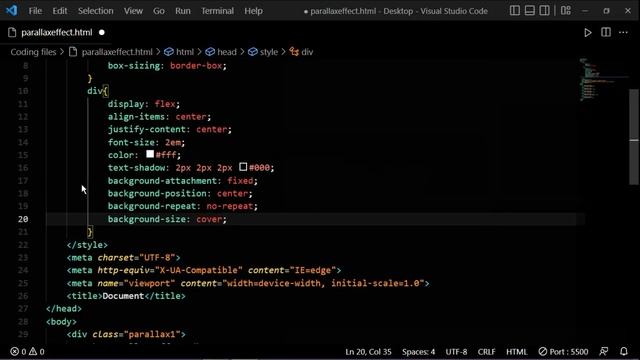Viewport: 640px width, 360px height.
Task: Click errors and warnings status indicator
Action: [x=27, y=351]
